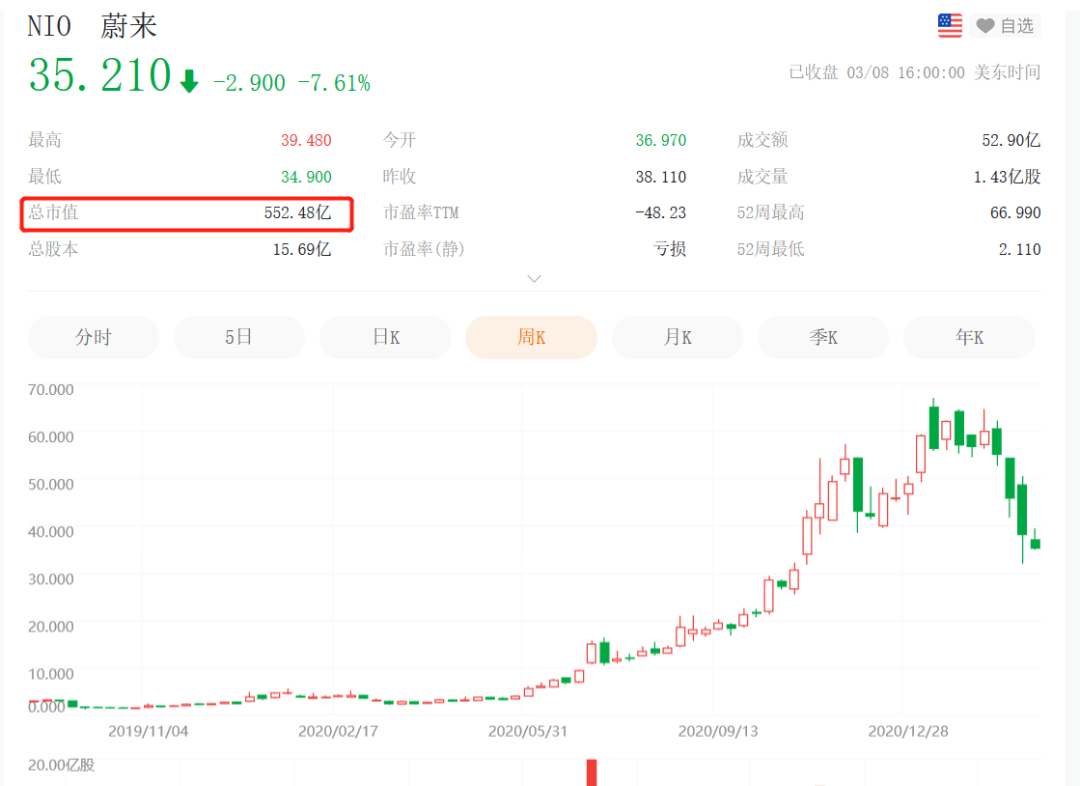Image resolution: width=1080 pixels, height=786 pixels.
Task: Click the red volume bar below chart
Action: click(591, 772)
